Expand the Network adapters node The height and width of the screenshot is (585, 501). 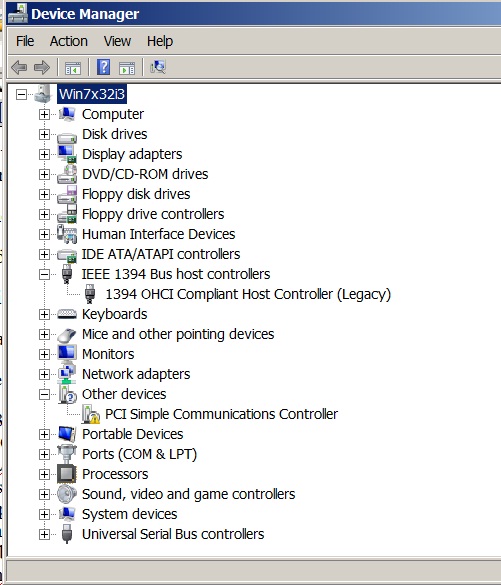pyautogui.click(x=44, y=374)
